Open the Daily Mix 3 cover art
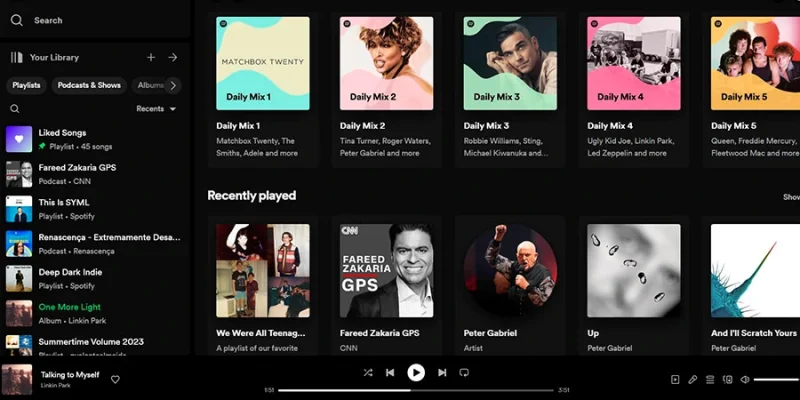Image resolution: width=800 pixels, height=400 pixels. click(510, 63)
